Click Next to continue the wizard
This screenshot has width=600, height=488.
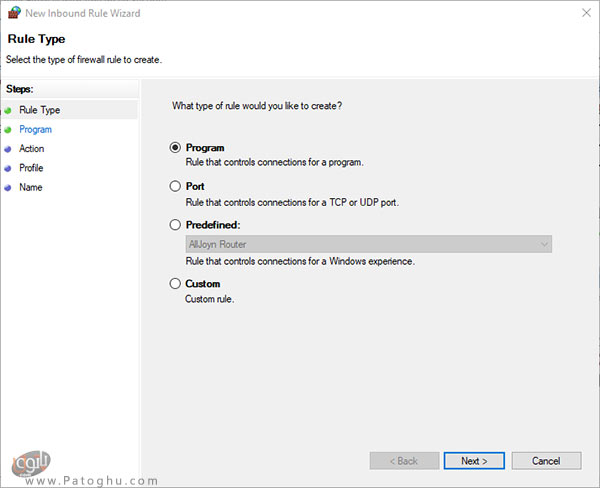(x=474, y=461)
